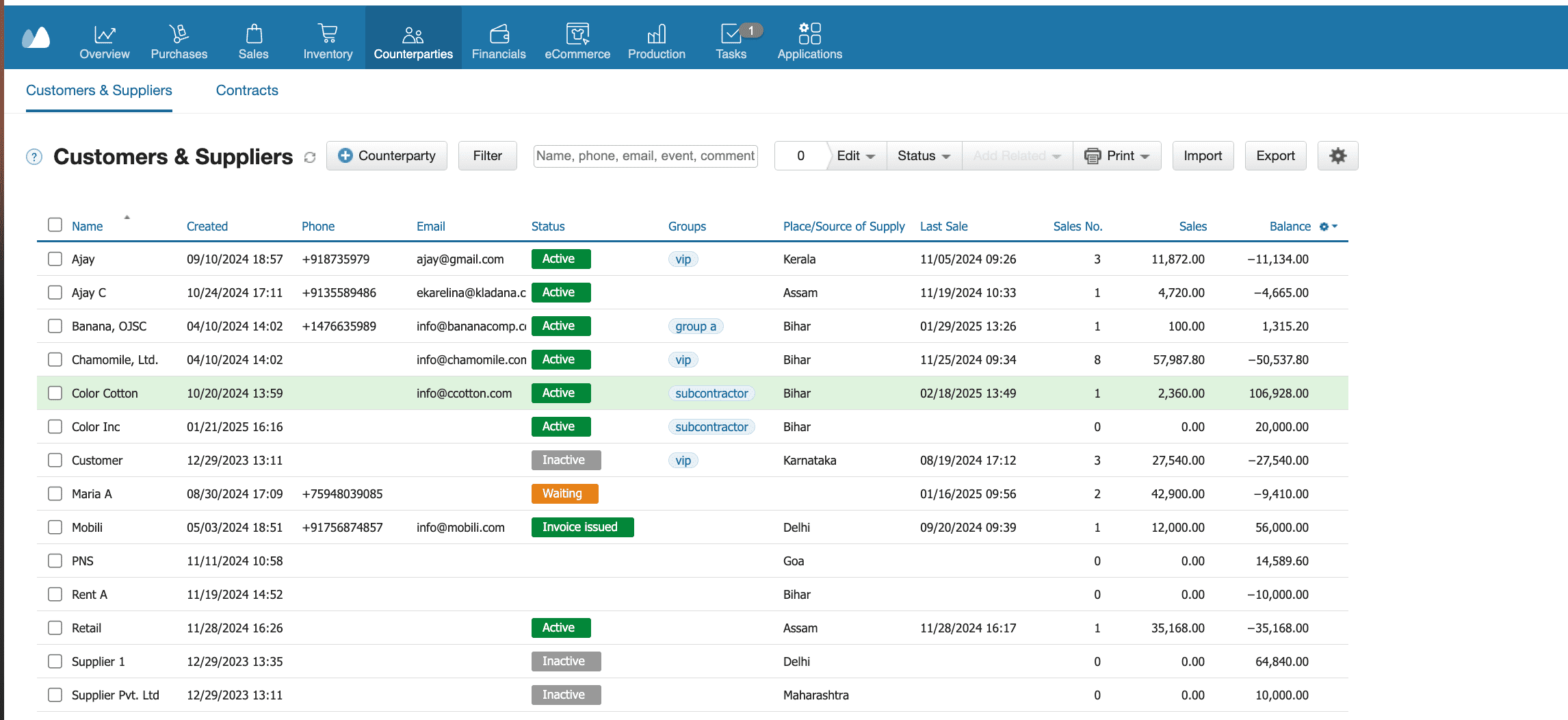This screenshot has width=1568, height=720.
Task: Open the Filter panel
Action: pos(487,156)
